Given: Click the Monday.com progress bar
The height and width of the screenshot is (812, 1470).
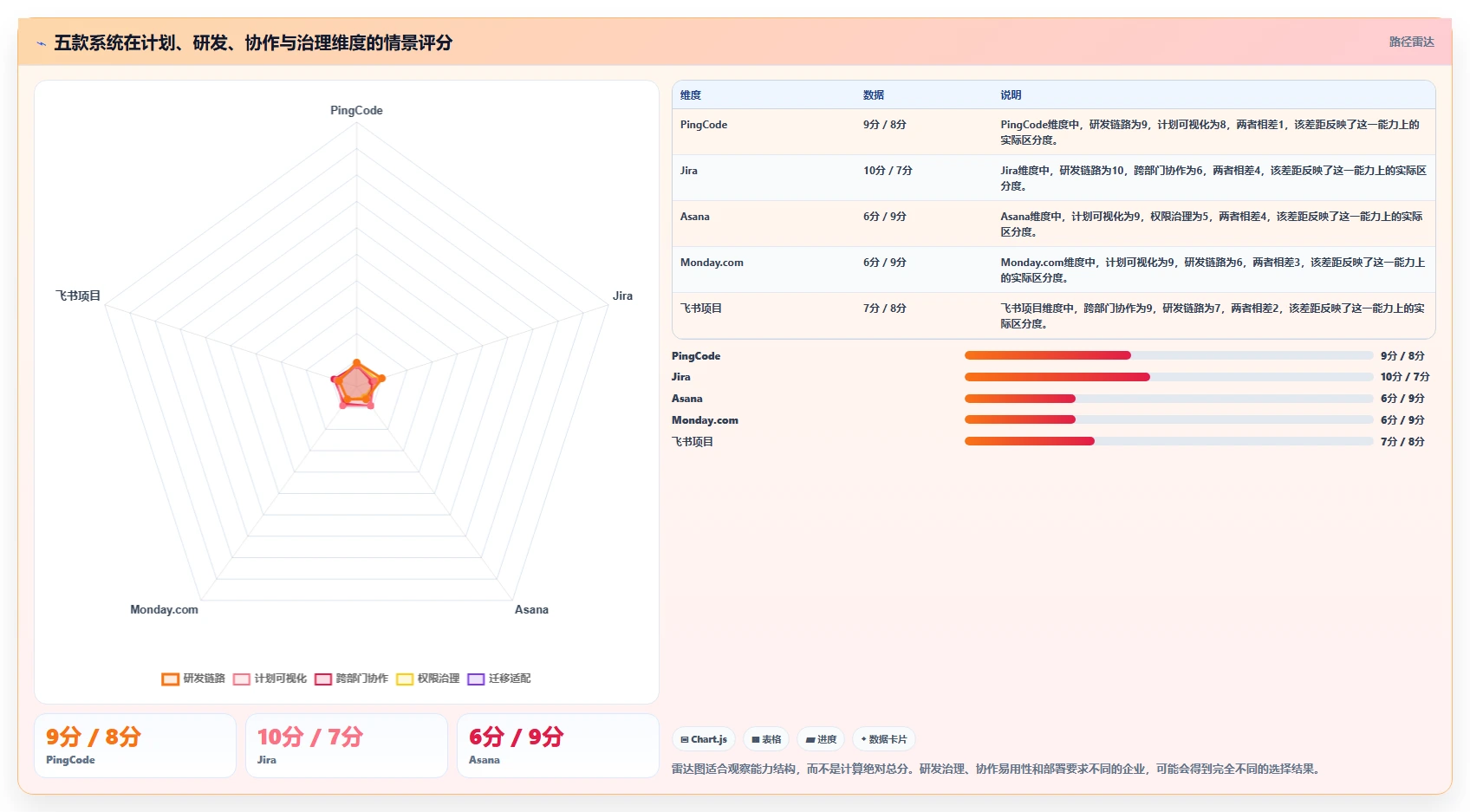Looking at the screenshot, I should (x=1168, y=419).
